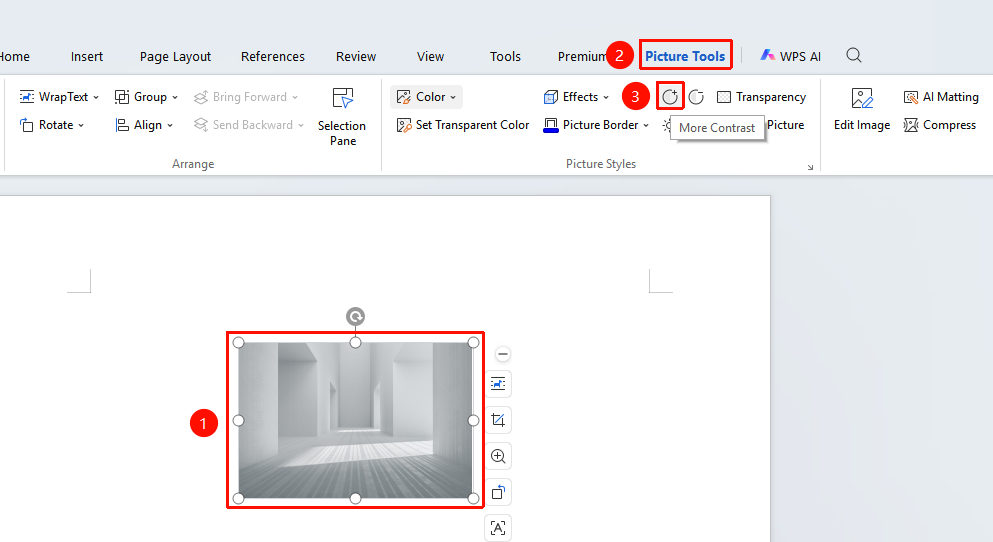
Task: Click the Less Contrast icon
Action: 696,97
